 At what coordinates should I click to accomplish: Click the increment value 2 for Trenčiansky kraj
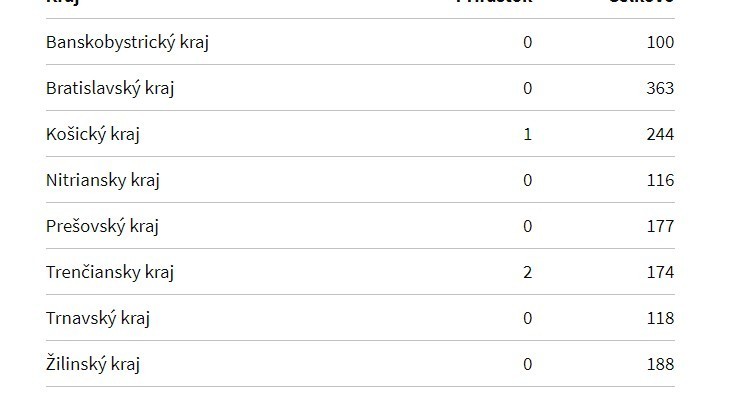pyautogui.click(x=528, y=272)
